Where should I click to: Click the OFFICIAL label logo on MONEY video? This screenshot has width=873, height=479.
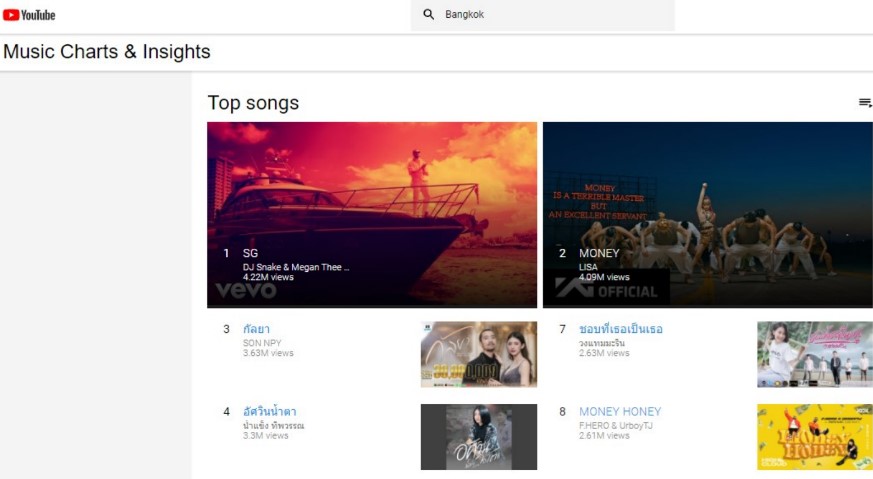(x=607, y=290)
